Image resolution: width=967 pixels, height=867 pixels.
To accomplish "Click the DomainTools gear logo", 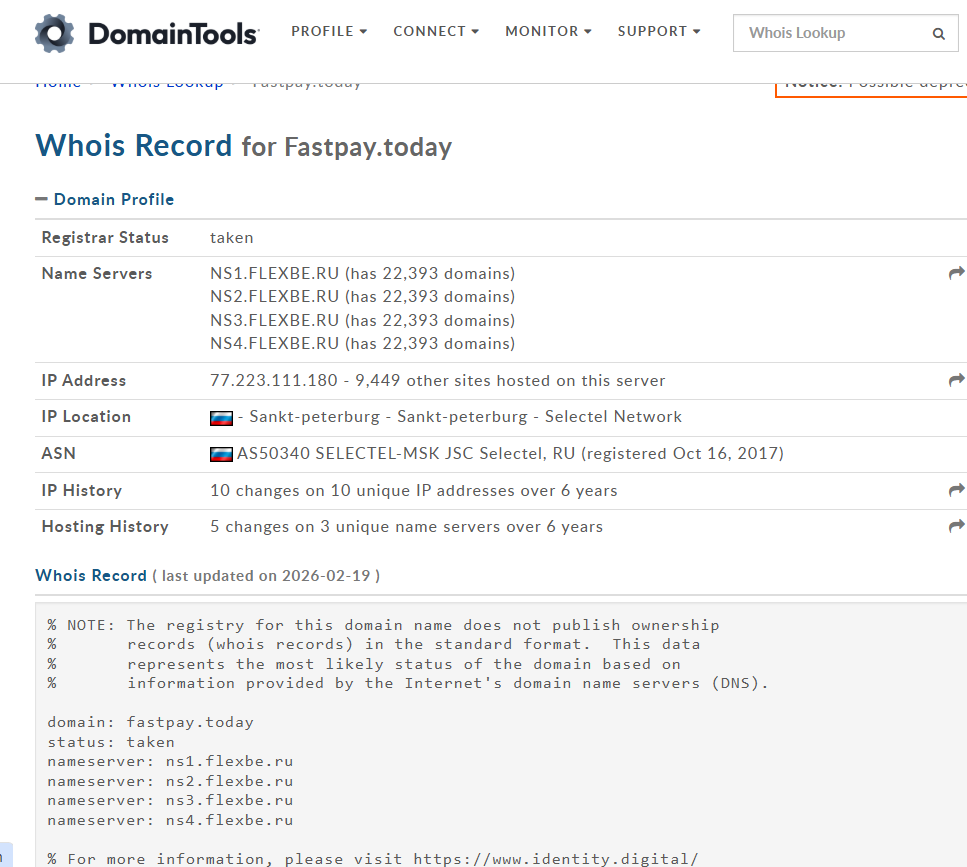I will pyautogui.click(x=54, y=33).
